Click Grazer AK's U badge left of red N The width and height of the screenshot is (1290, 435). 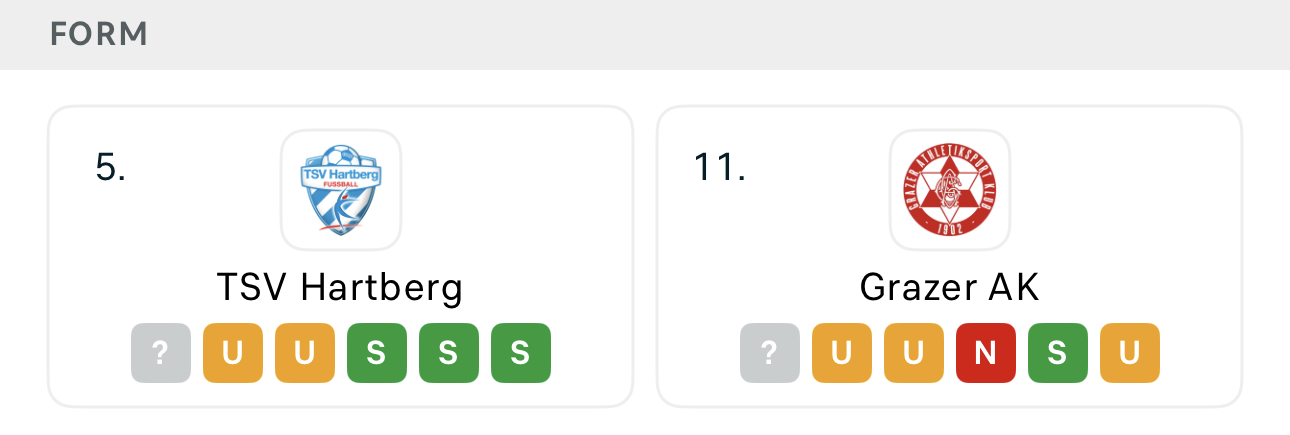point(914,353)
